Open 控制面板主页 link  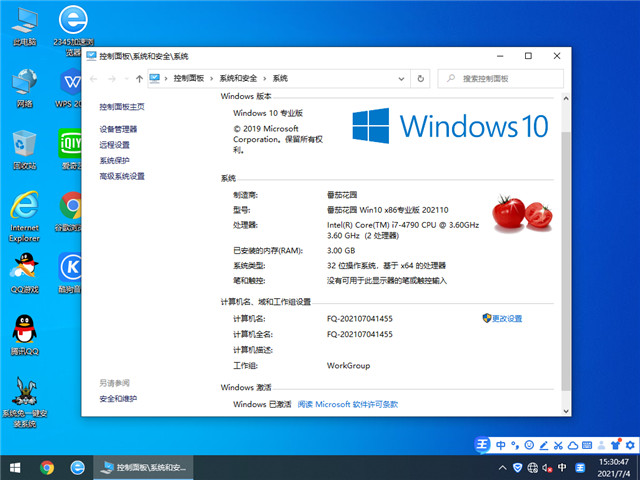pyautogui.click(x=122, y=107)
